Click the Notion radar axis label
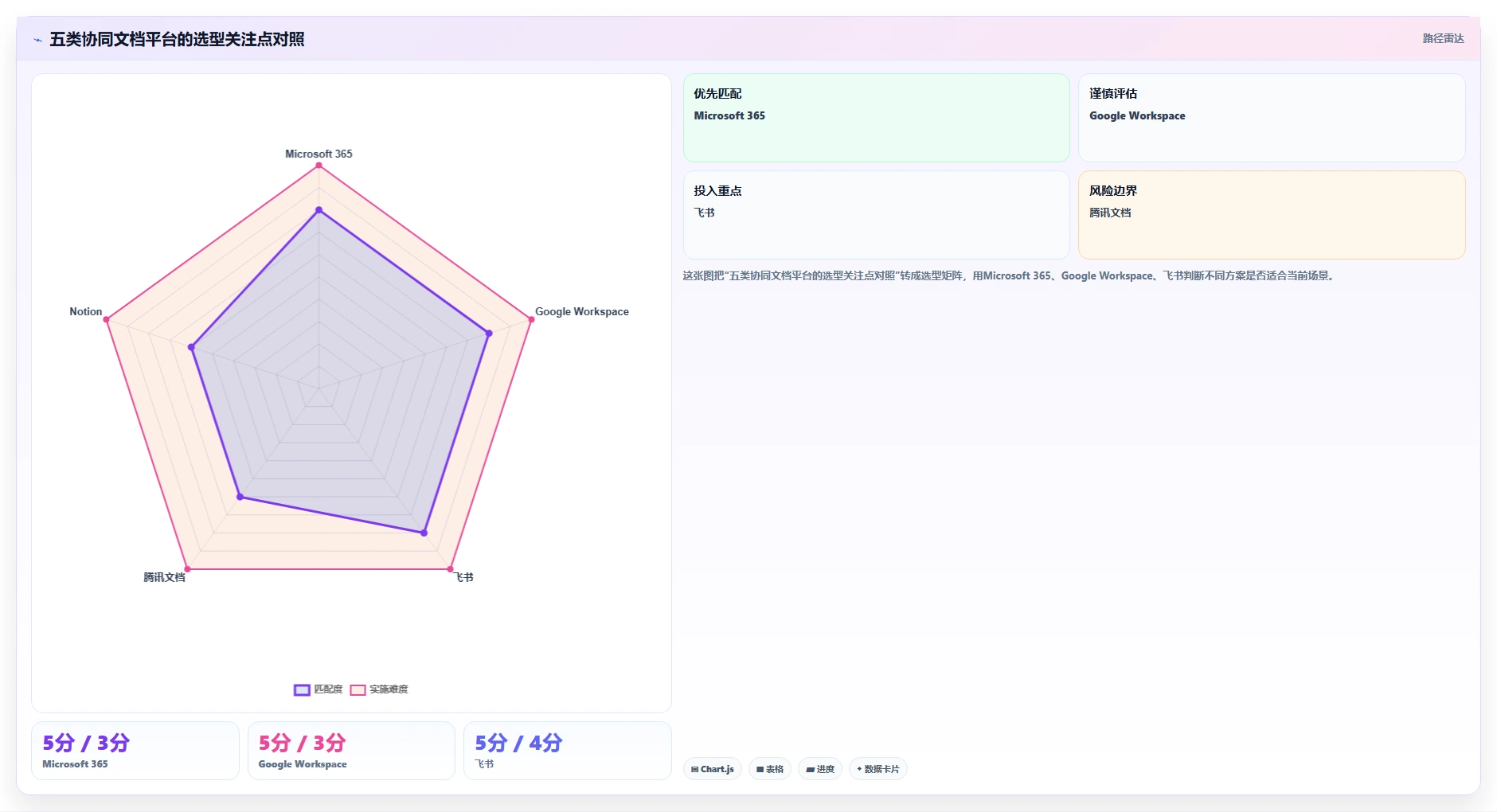1497x812 pixels. [86, 311]
